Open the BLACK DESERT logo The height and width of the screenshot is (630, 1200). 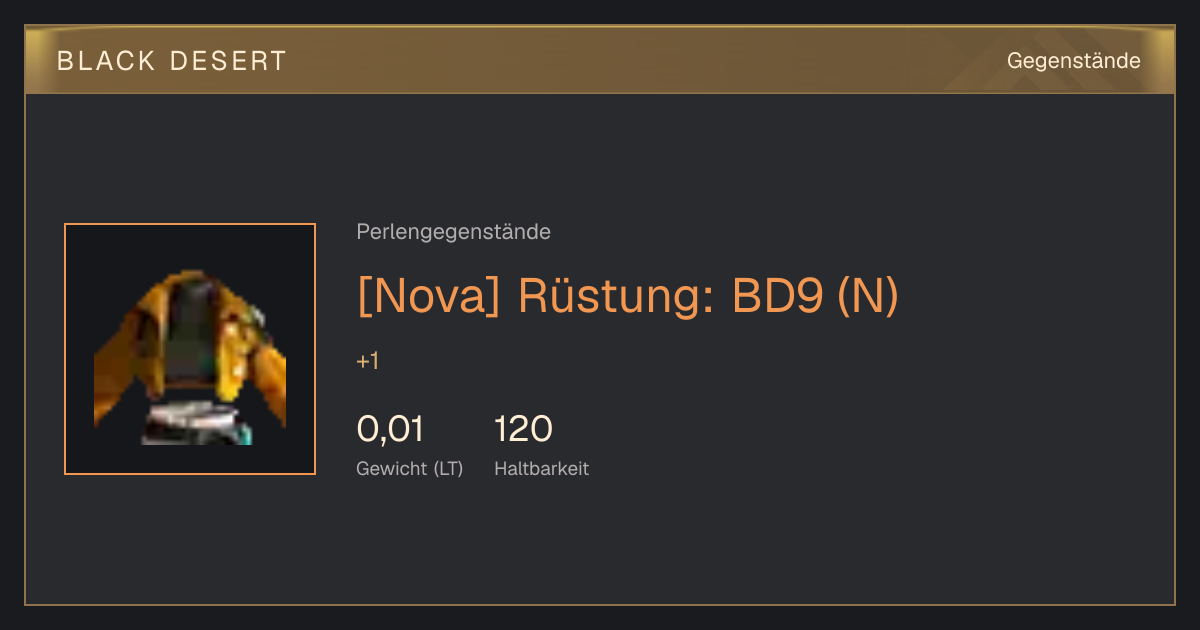172,61
